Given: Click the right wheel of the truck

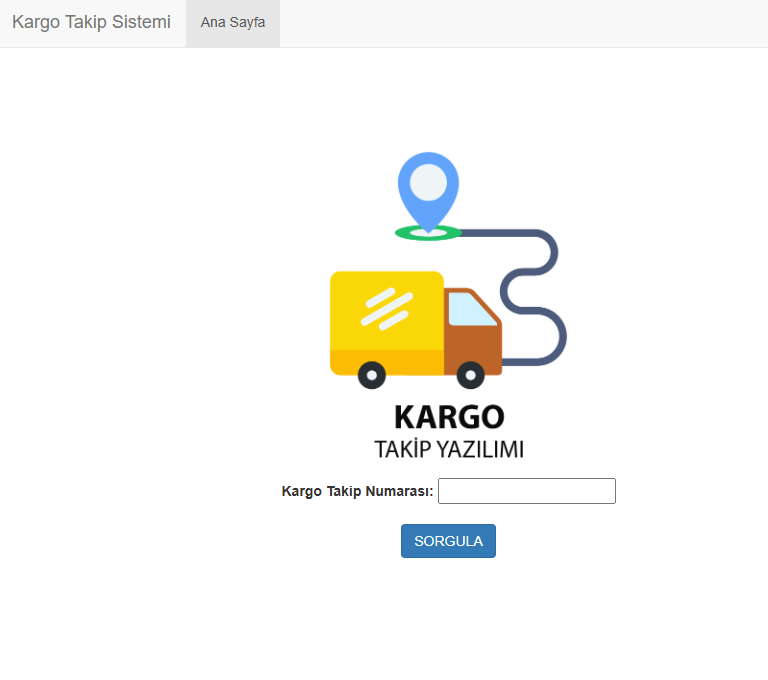Looking at the screenshot, I should 470,375.
